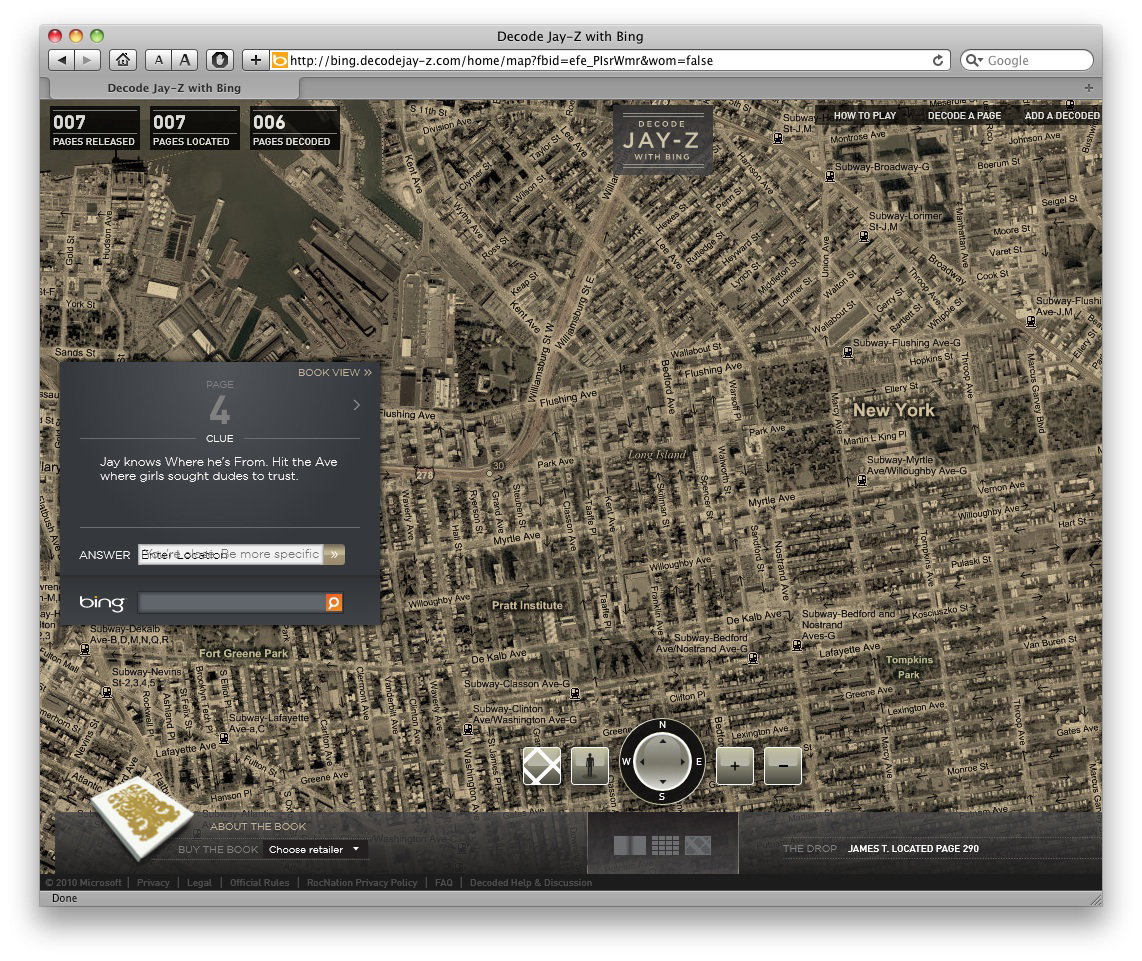1142x961 pixels.
Task: Decrease text size with small A button
Action: [158, 60]
